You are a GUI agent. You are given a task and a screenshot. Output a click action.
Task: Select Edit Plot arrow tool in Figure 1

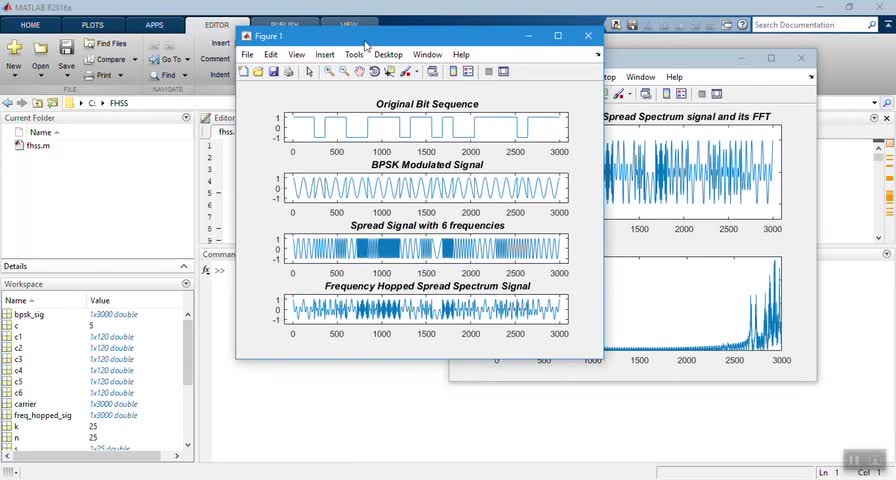coord(309,71)
